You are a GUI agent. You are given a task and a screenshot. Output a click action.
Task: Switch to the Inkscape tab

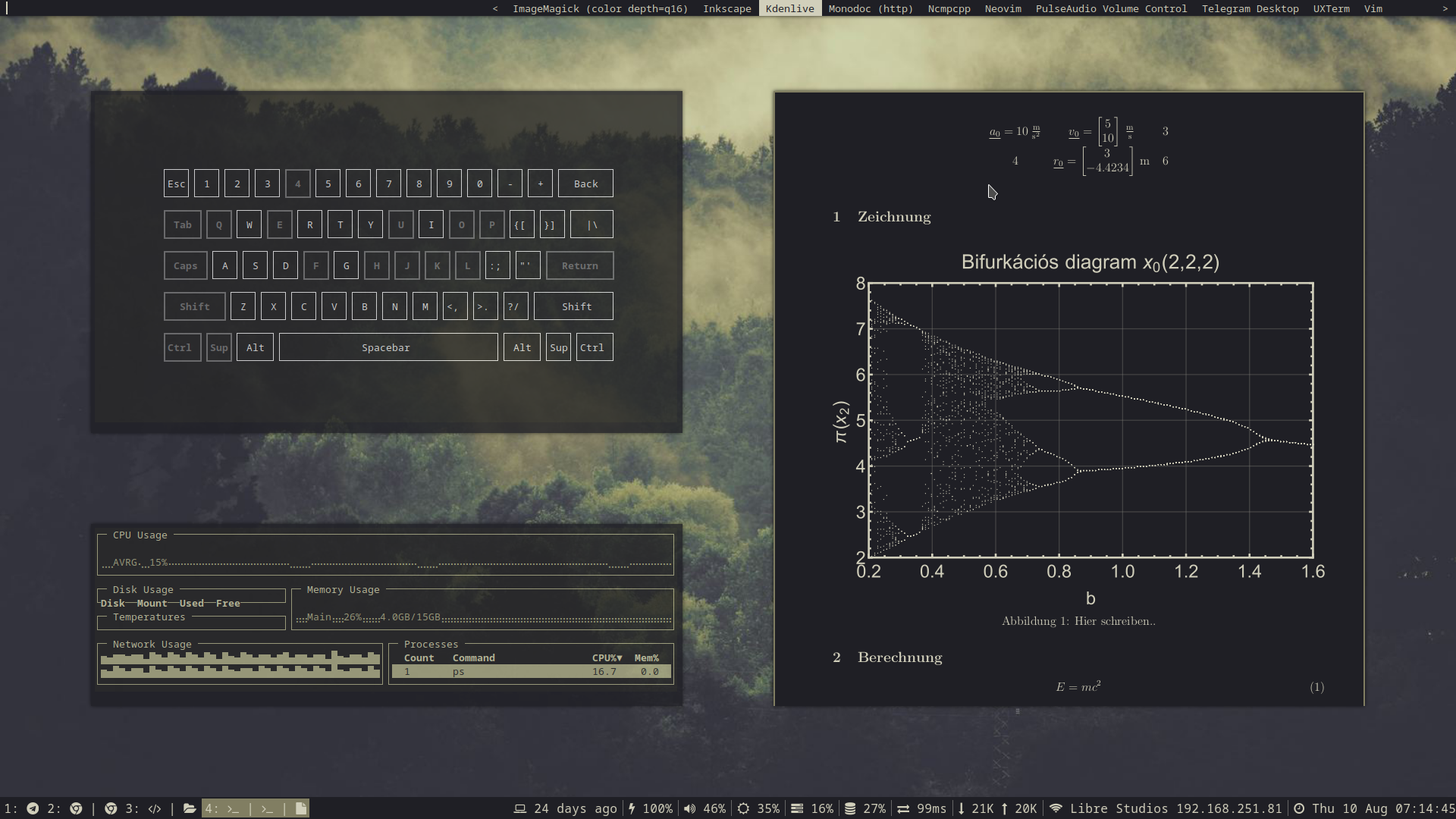[x=726, y=8]
